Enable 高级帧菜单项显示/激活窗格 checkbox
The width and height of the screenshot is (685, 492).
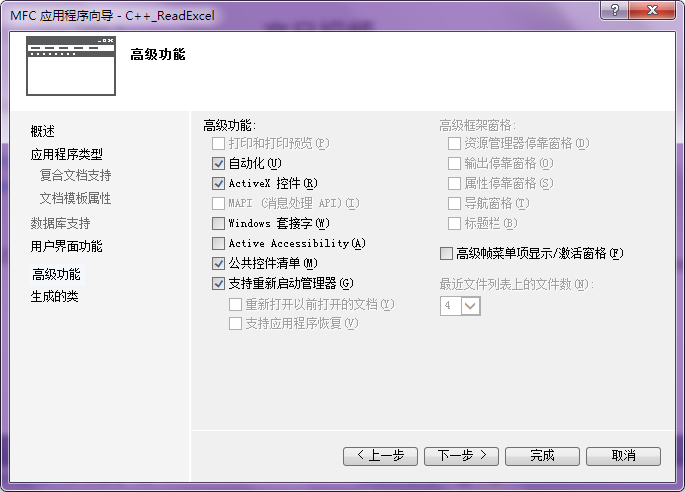(446, 253)
